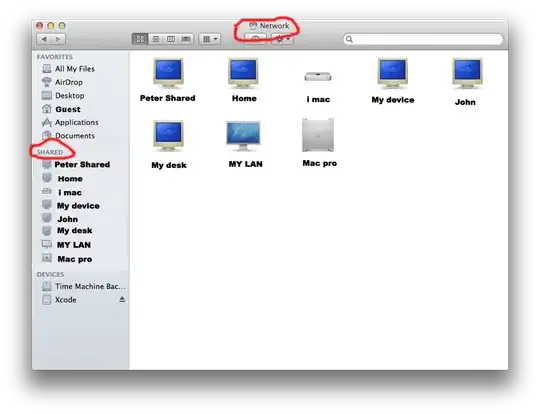Open the item arrangement dropdown
Viewport: 540px width, 414px height.
click(x=209, y=39)
